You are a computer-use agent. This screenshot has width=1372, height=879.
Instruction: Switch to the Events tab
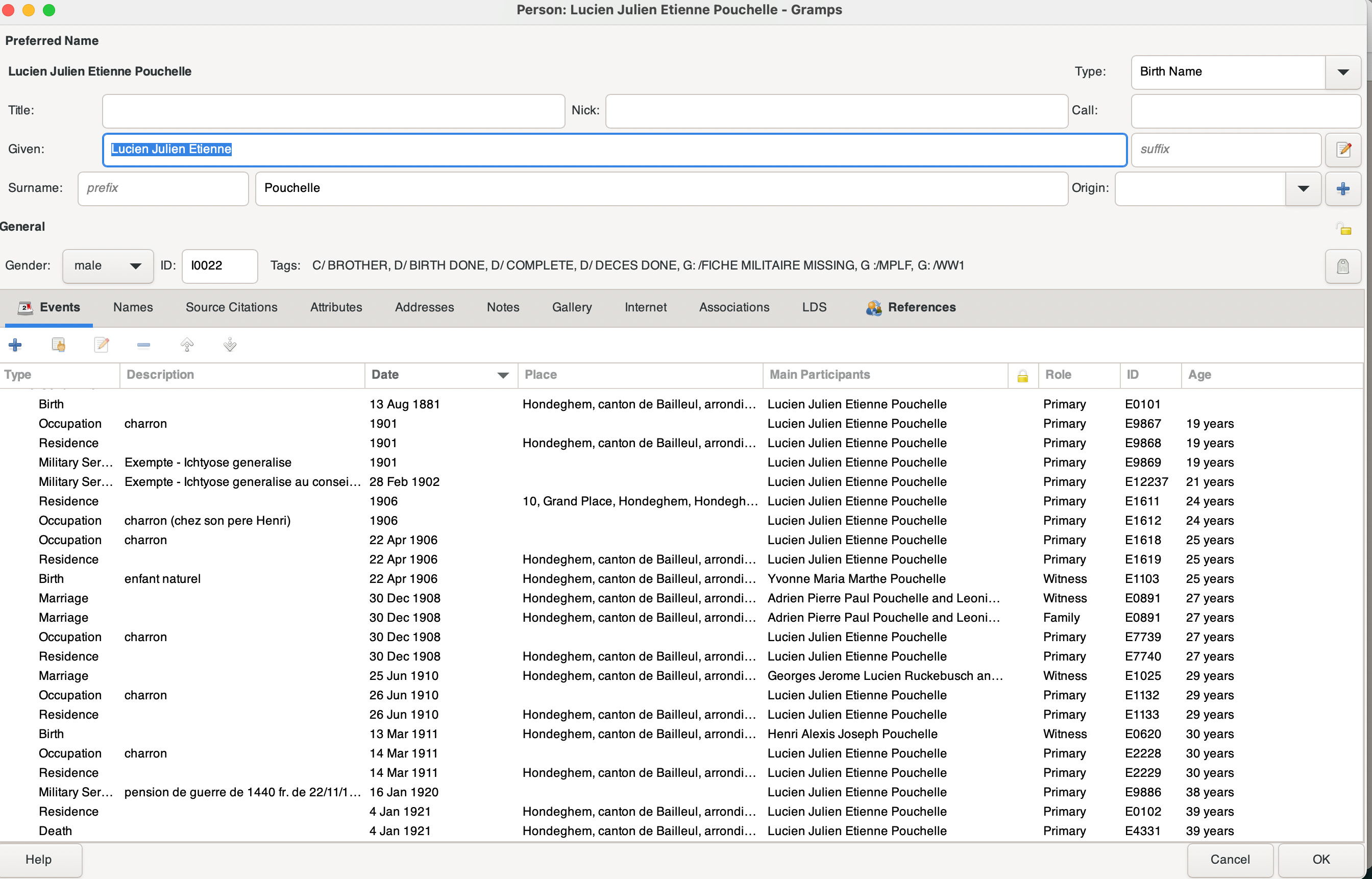click(x=49, y=308)
